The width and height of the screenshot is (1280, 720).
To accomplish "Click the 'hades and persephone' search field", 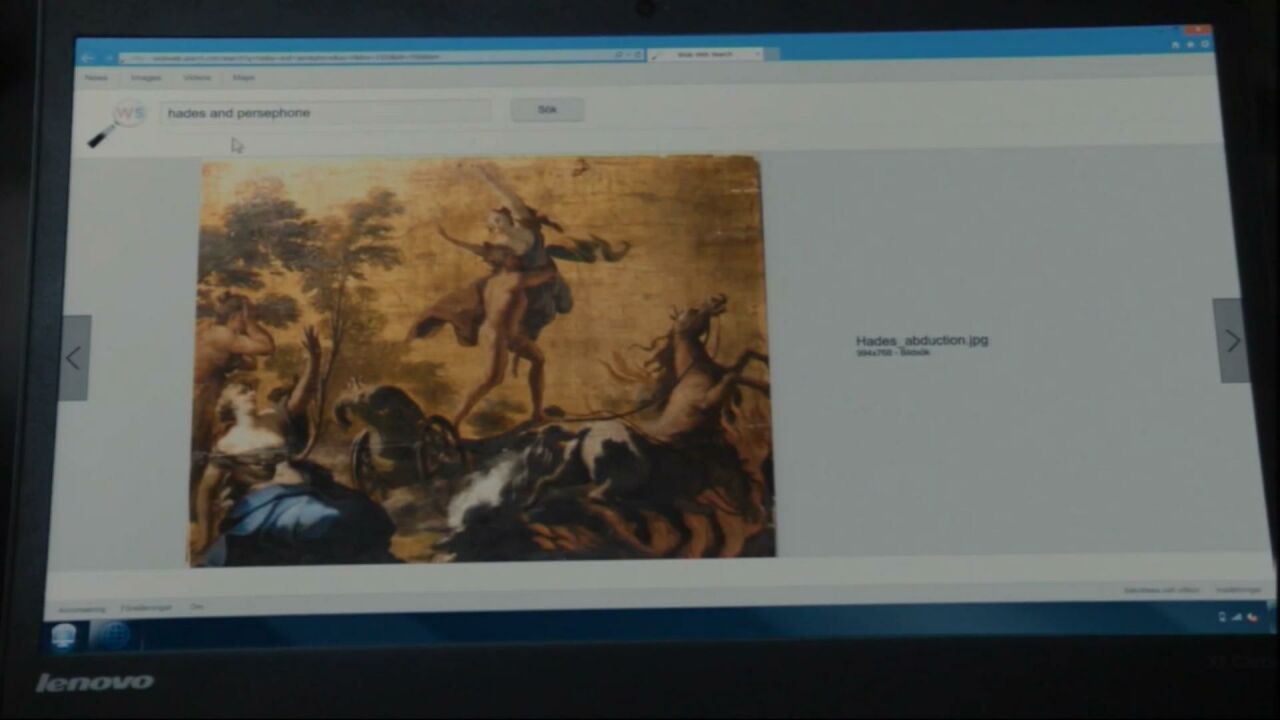I will (x=325, y=113).
